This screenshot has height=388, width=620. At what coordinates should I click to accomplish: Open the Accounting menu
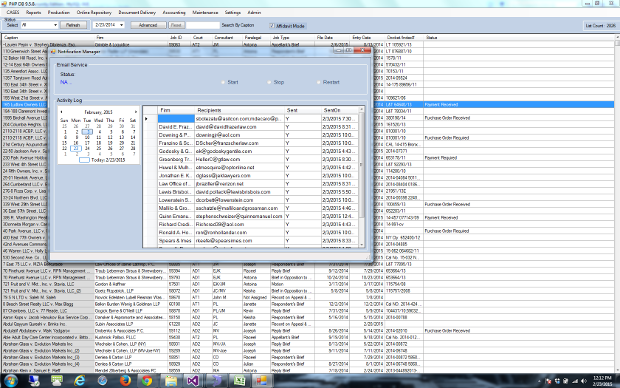pos(174,13)
